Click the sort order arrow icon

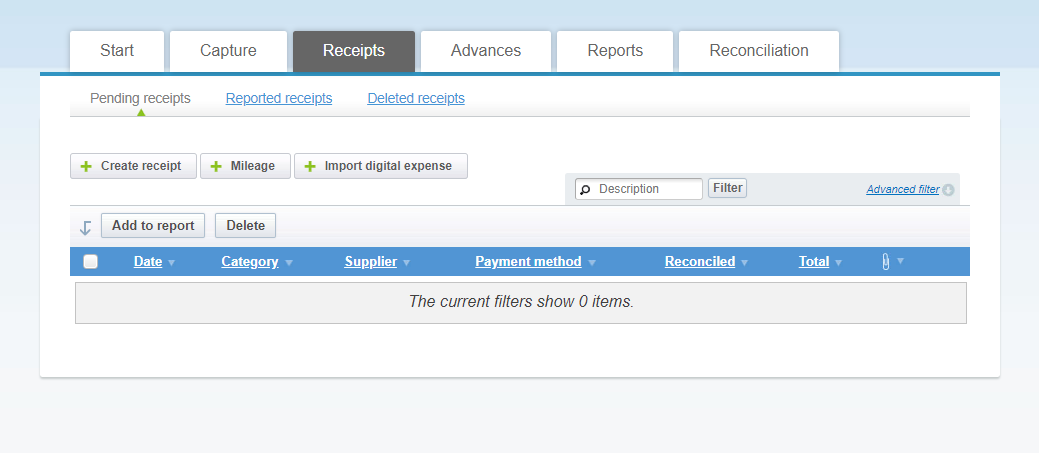click(x=85, y=227)
